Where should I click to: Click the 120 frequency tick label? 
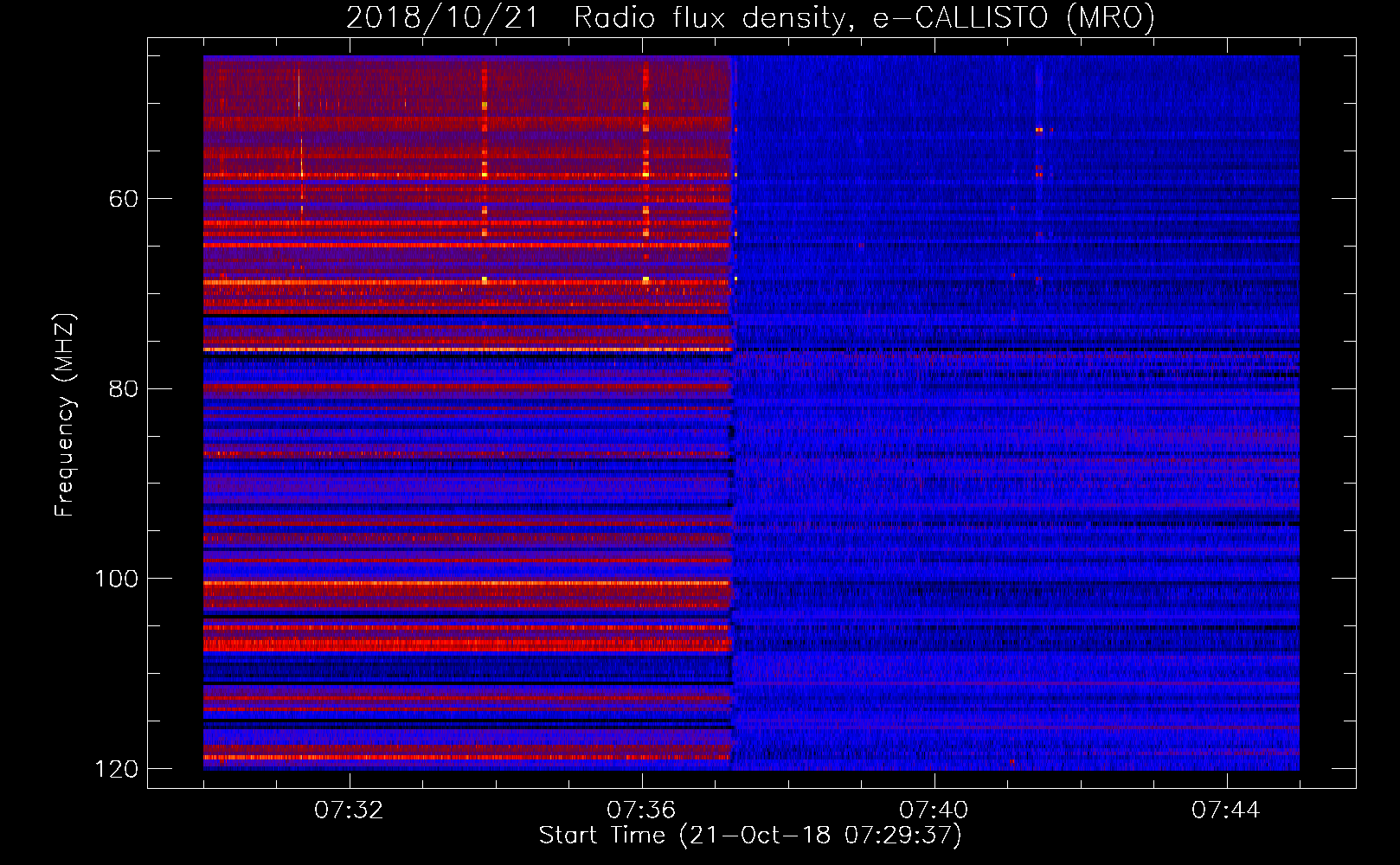click(117, 768)
